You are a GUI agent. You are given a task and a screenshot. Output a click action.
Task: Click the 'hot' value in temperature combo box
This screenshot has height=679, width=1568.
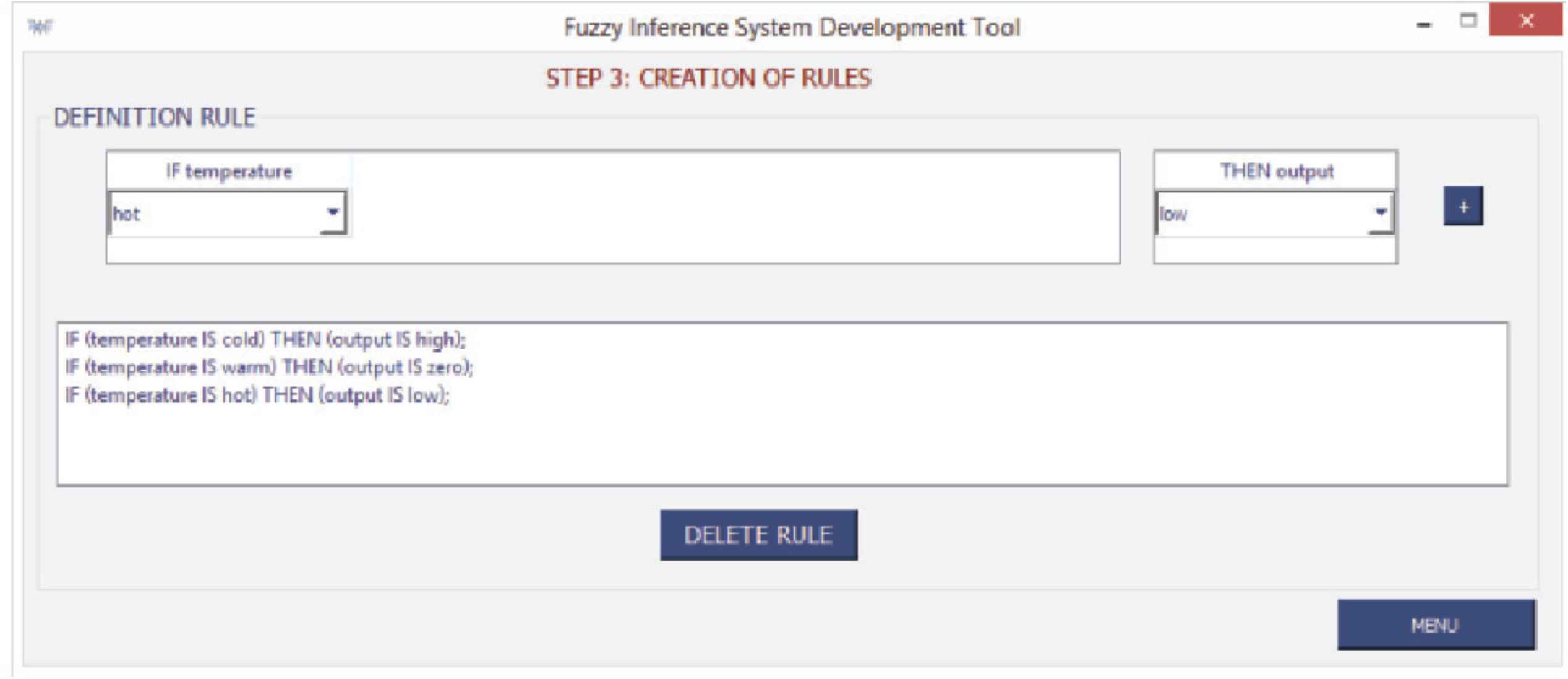tap(210, 214)
